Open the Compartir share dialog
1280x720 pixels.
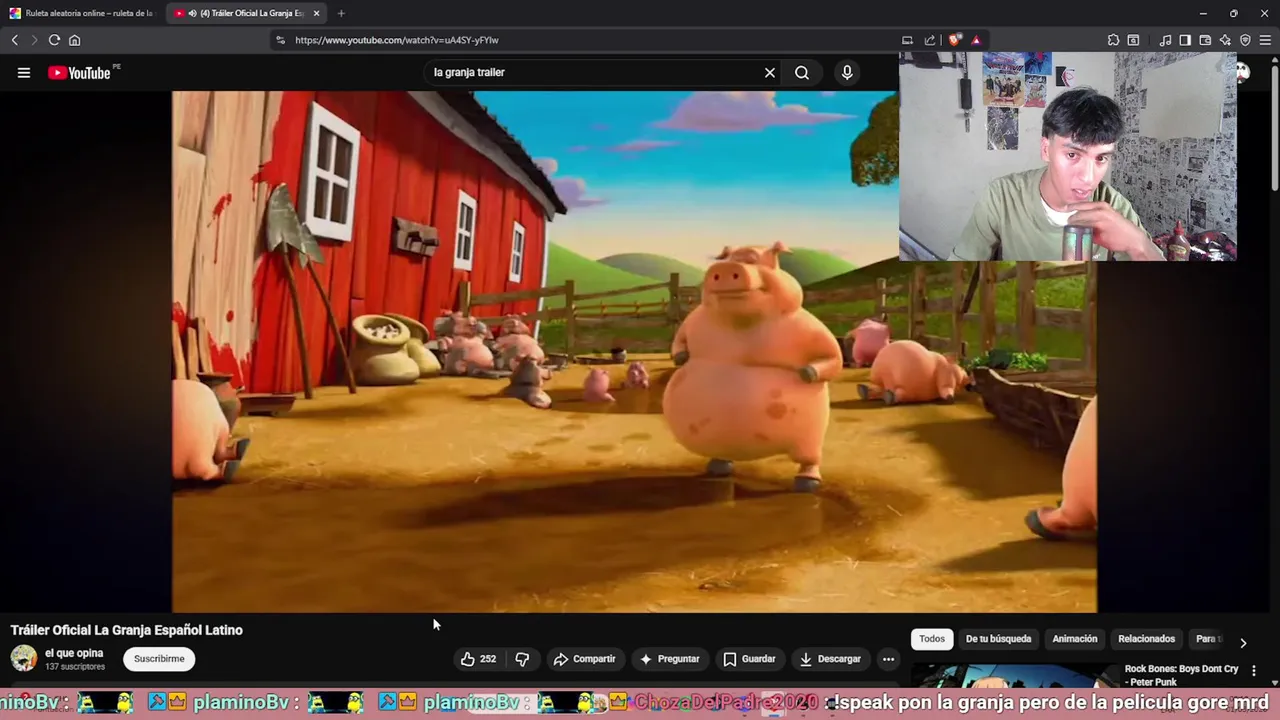(x=585, y=659)
